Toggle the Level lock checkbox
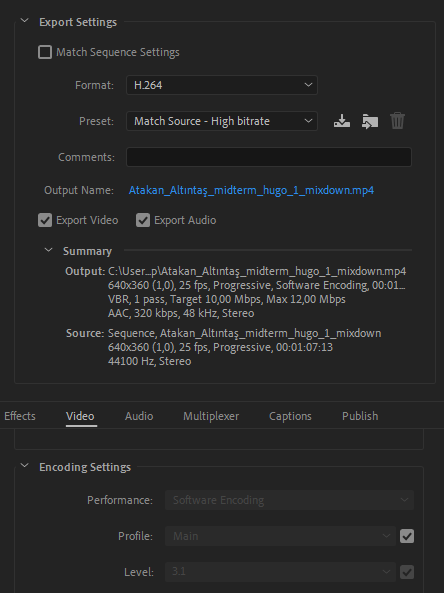Image resolution: width=444 pixels, height=593 pixels. tap(407, 572)
